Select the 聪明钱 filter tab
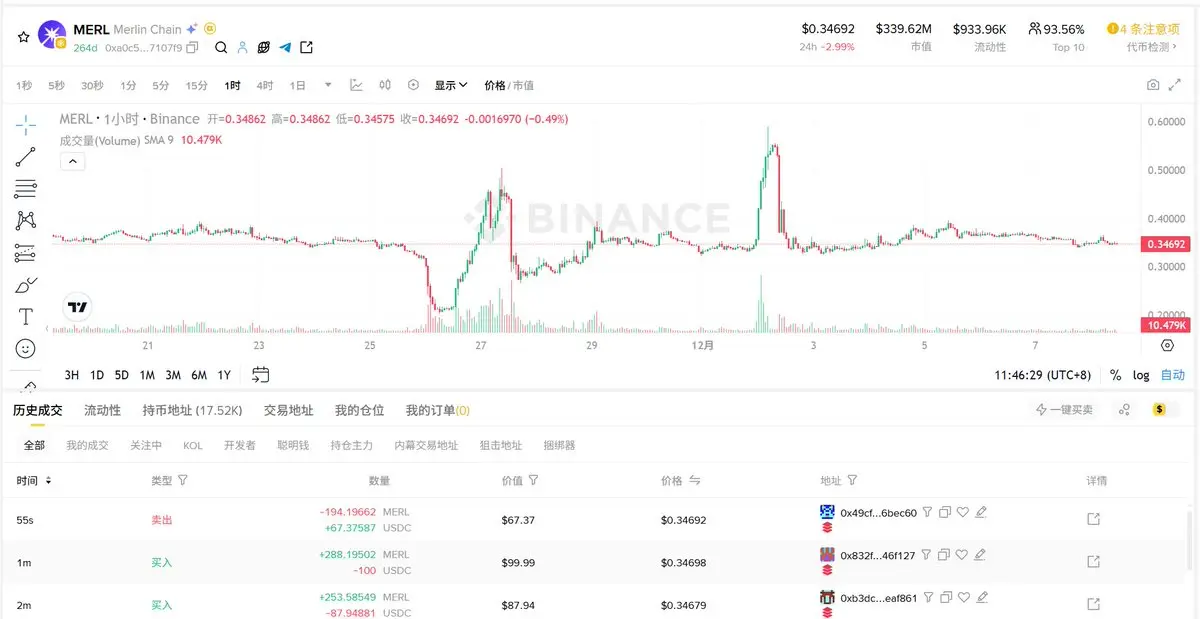Screen dimensions: 1200x619 click(x=293, y=445)
